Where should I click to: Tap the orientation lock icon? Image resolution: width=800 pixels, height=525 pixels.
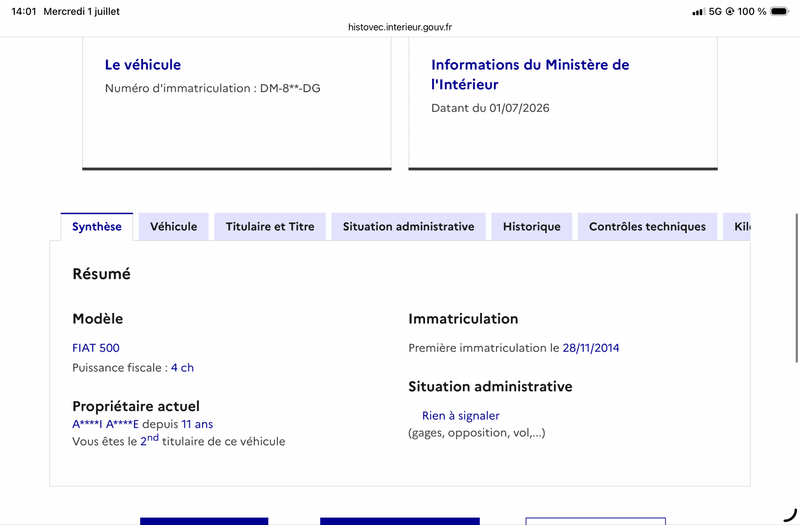(730, 11)
